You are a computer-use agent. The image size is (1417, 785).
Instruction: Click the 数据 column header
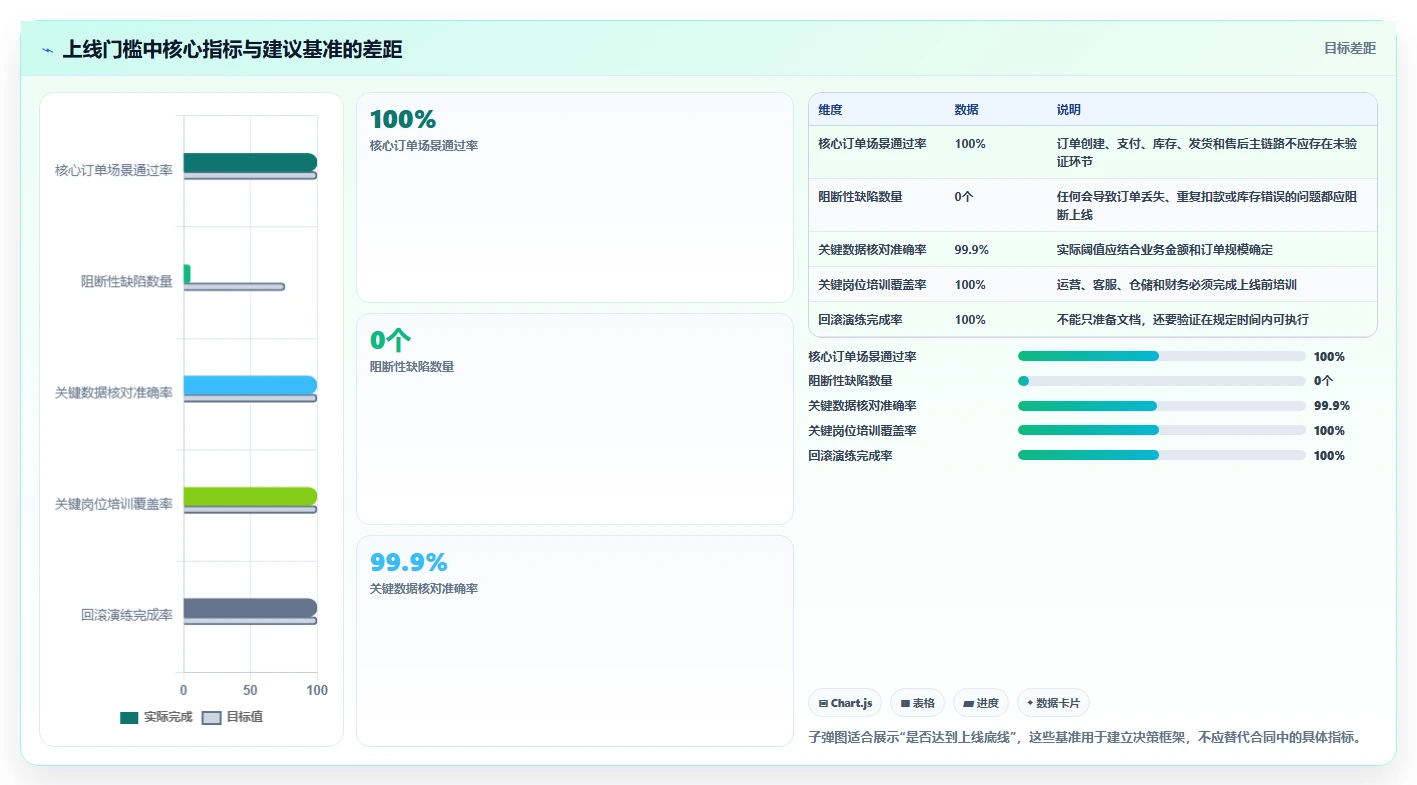(x=966, y=110)
